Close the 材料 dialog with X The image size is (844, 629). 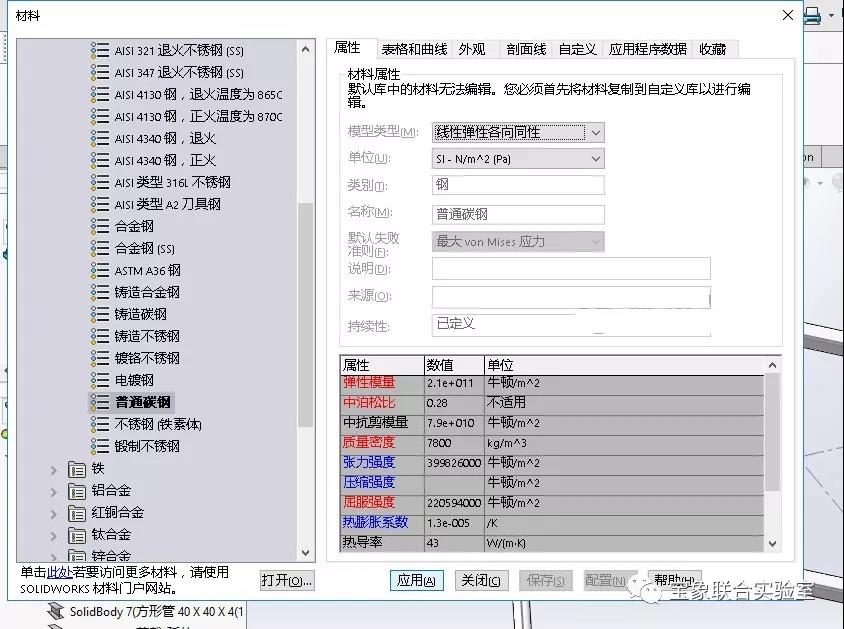787,15
